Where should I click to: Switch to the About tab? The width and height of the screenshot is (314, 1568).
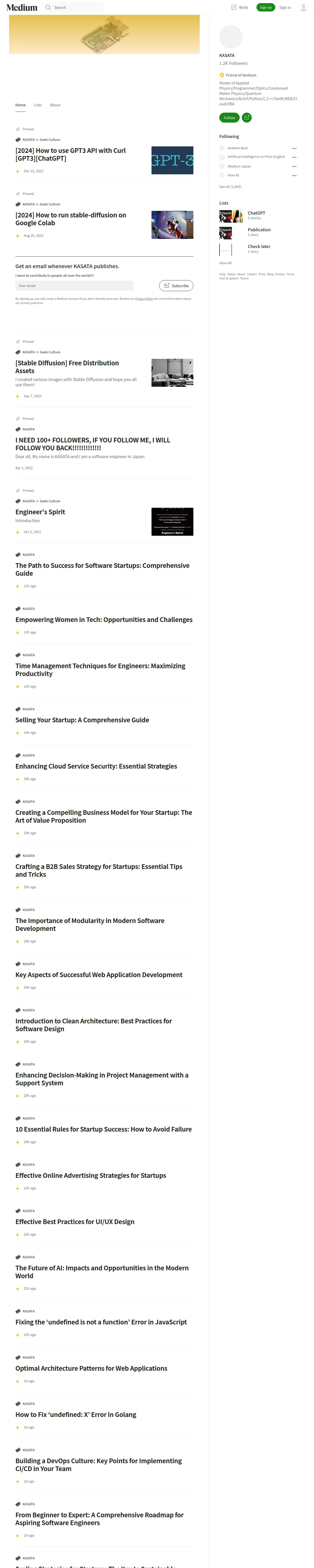point(55,105)
